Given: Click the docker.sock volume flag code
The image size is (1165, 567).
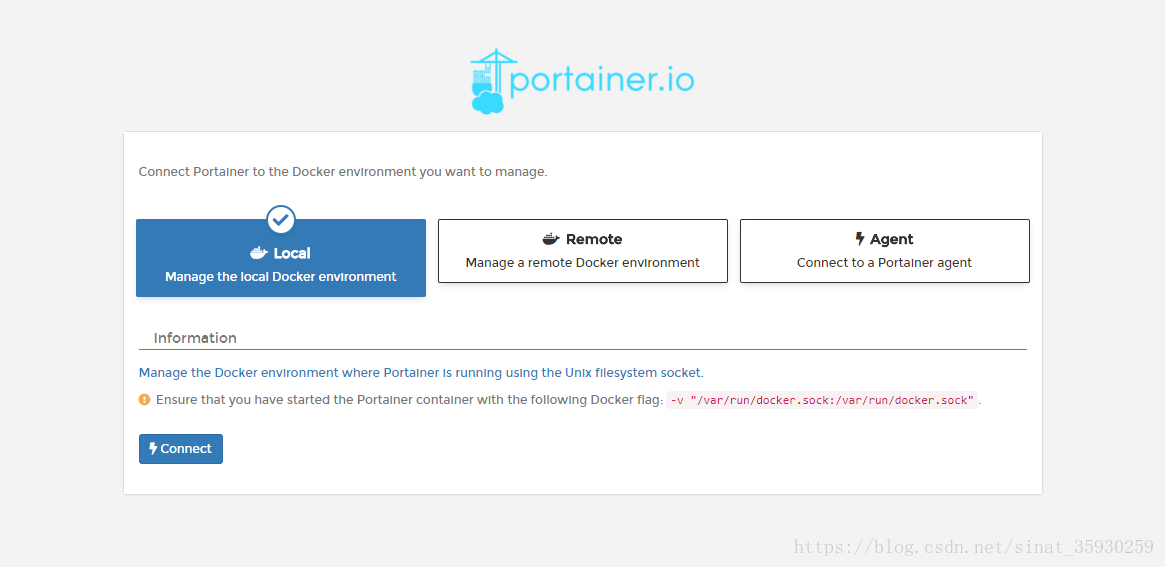Looking at the screenshot, I should click(822, 401).
